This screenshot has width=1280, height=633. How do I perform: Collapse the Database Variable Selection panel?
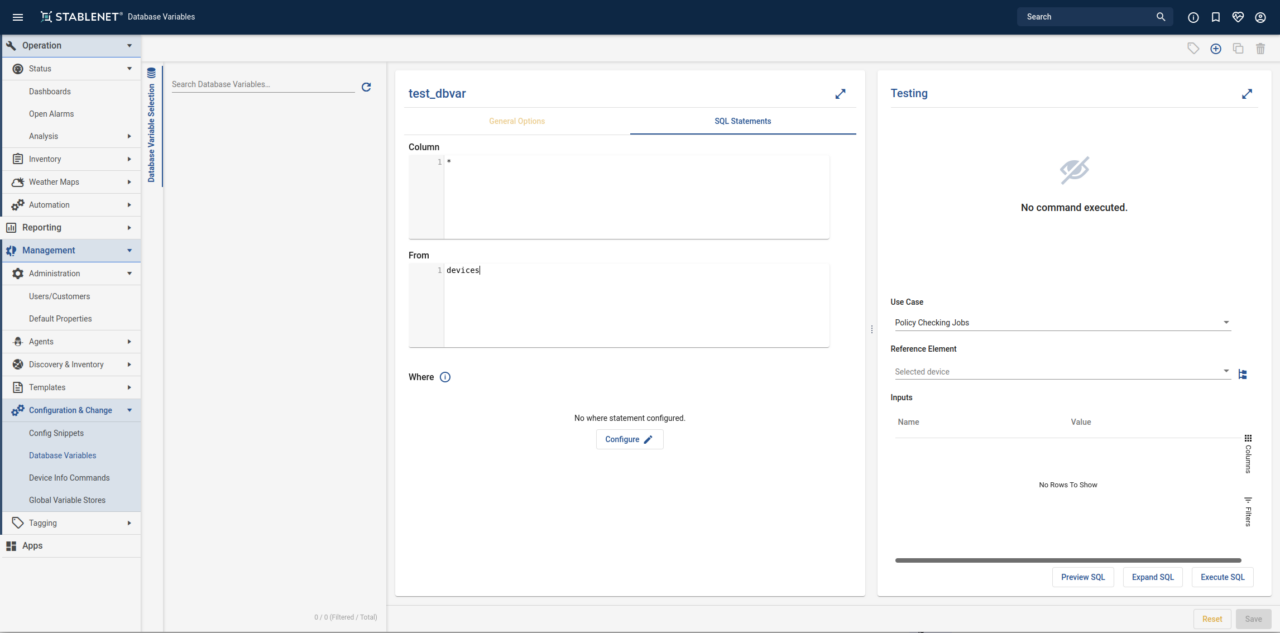coord(152,125)
